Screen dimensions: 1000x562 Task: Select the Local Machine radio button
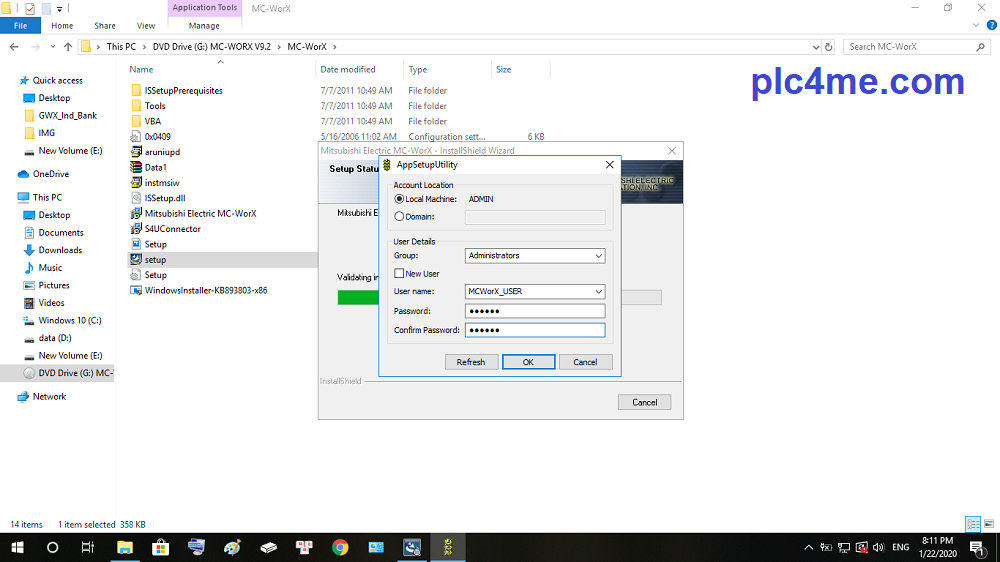click(399, 199)
